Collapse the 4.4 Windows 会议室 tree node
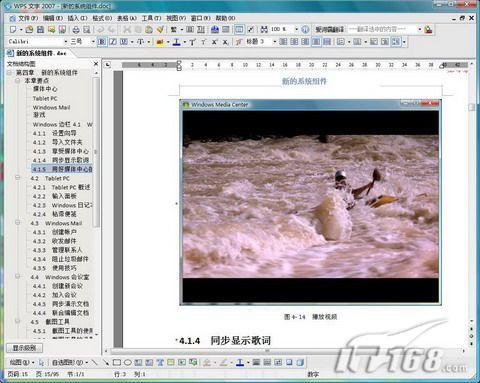The width and height of the screenshot is (480, 383). point(18,277)
